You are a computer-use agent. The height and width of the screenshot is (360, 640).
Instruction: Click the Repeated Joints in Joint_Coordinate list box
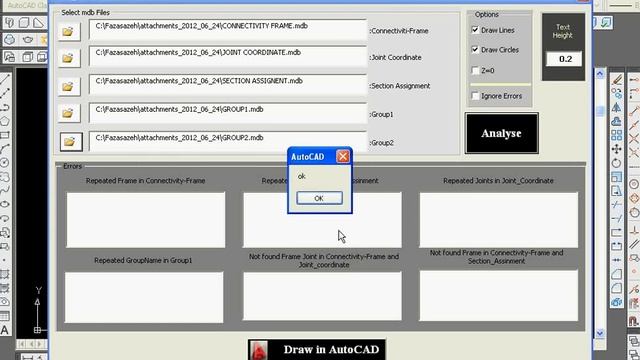pyautogui.click(x=499, y=220)
